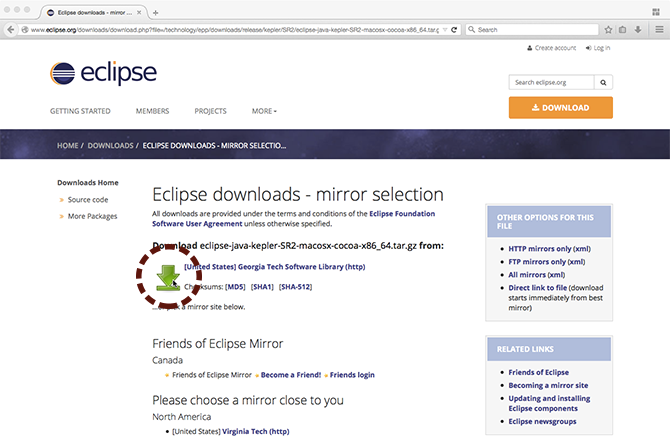The image size is (670, 437).
Task: Open Downloads Home sidebar link
Action: point(88,182)
